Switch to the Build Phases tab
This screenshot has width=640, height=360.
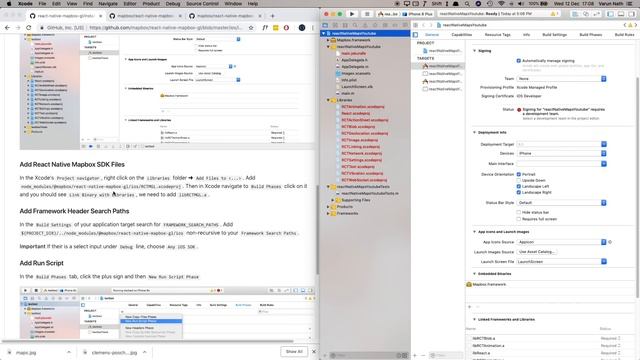click(x=590, y=35)
